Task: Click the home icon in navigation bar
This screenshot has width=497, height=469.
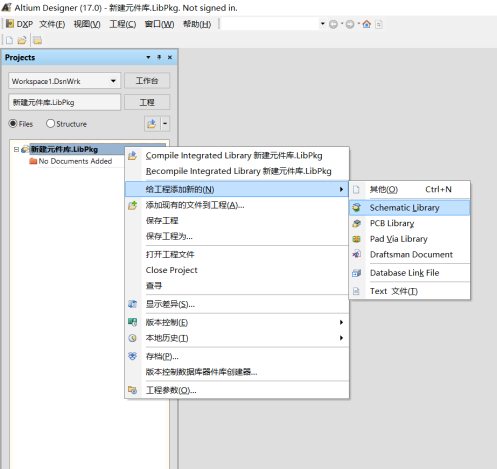Action: 367,24
